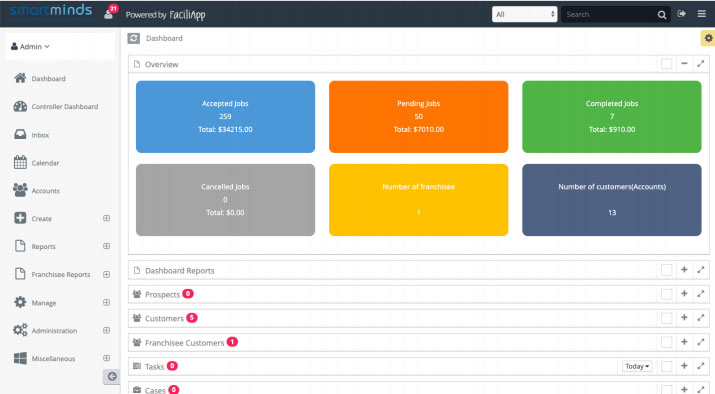This screenshot has width=715, height=394.
Task: Maximize the Prospects panel
Action: point(701,294)
